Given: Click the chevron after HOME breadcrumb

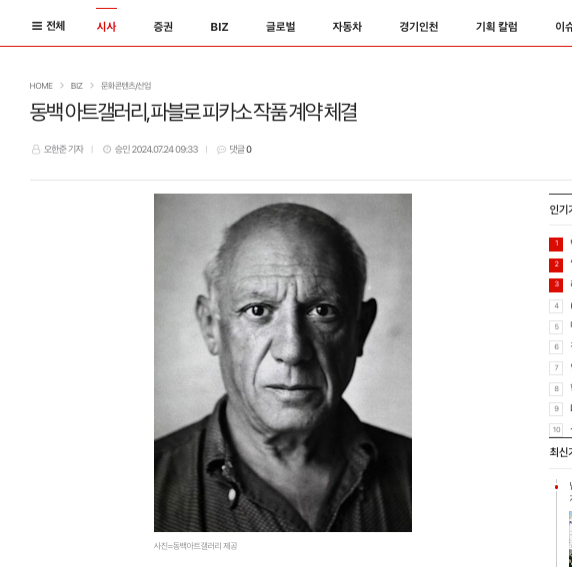Looking at the screenshot, I should [62, 85].
